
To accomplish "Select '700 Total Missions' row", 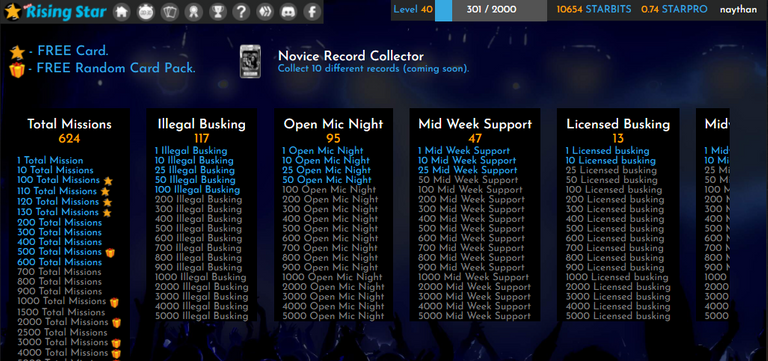I will point(59,272).
